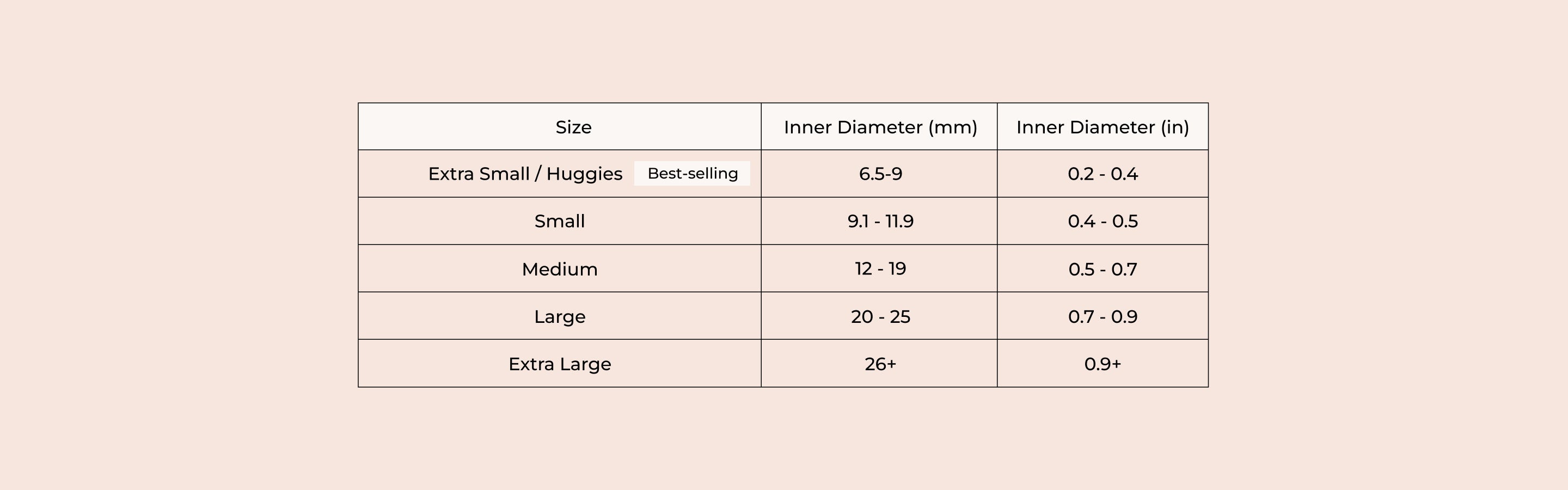Click the Inner Diameter (in) header
This screenshot has width=1568, height=490.
coord(1102,127)
